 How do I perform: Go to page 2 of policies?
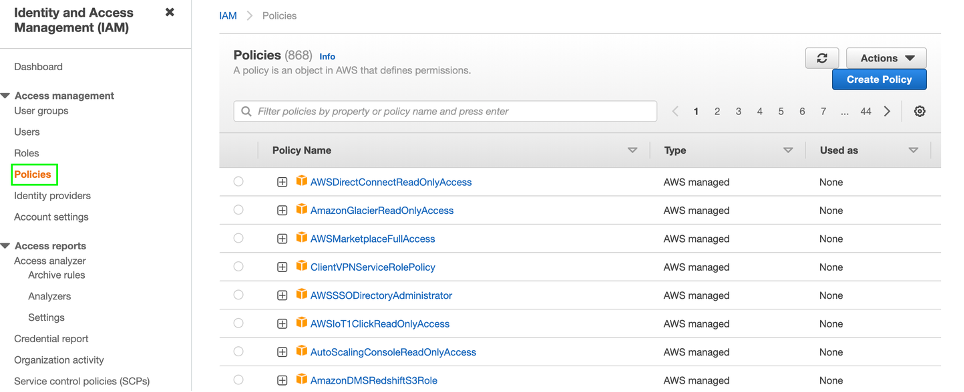(717, 111)
